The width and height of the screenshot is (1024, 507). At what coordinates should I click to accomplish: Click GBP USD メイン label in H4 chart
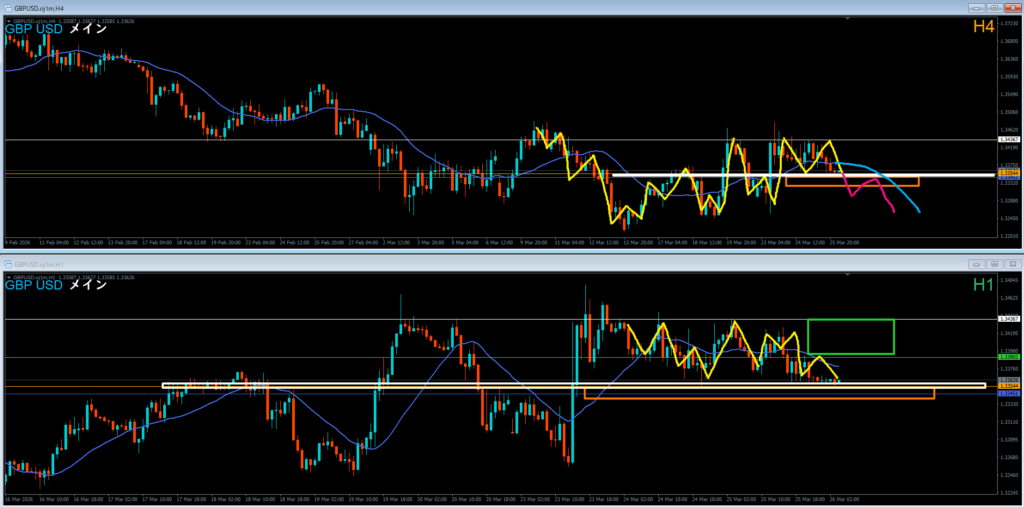tap(56, 29)
